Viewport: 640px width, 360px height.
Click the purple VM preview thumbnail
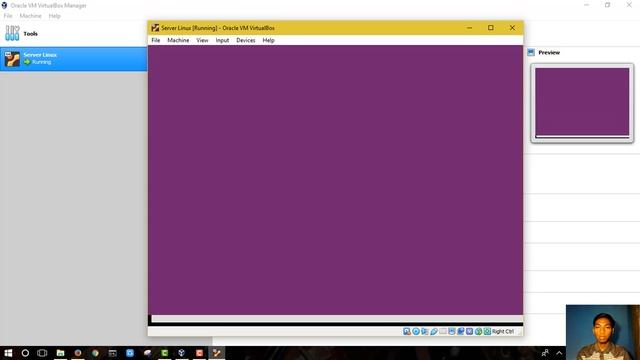coord(582,103)
